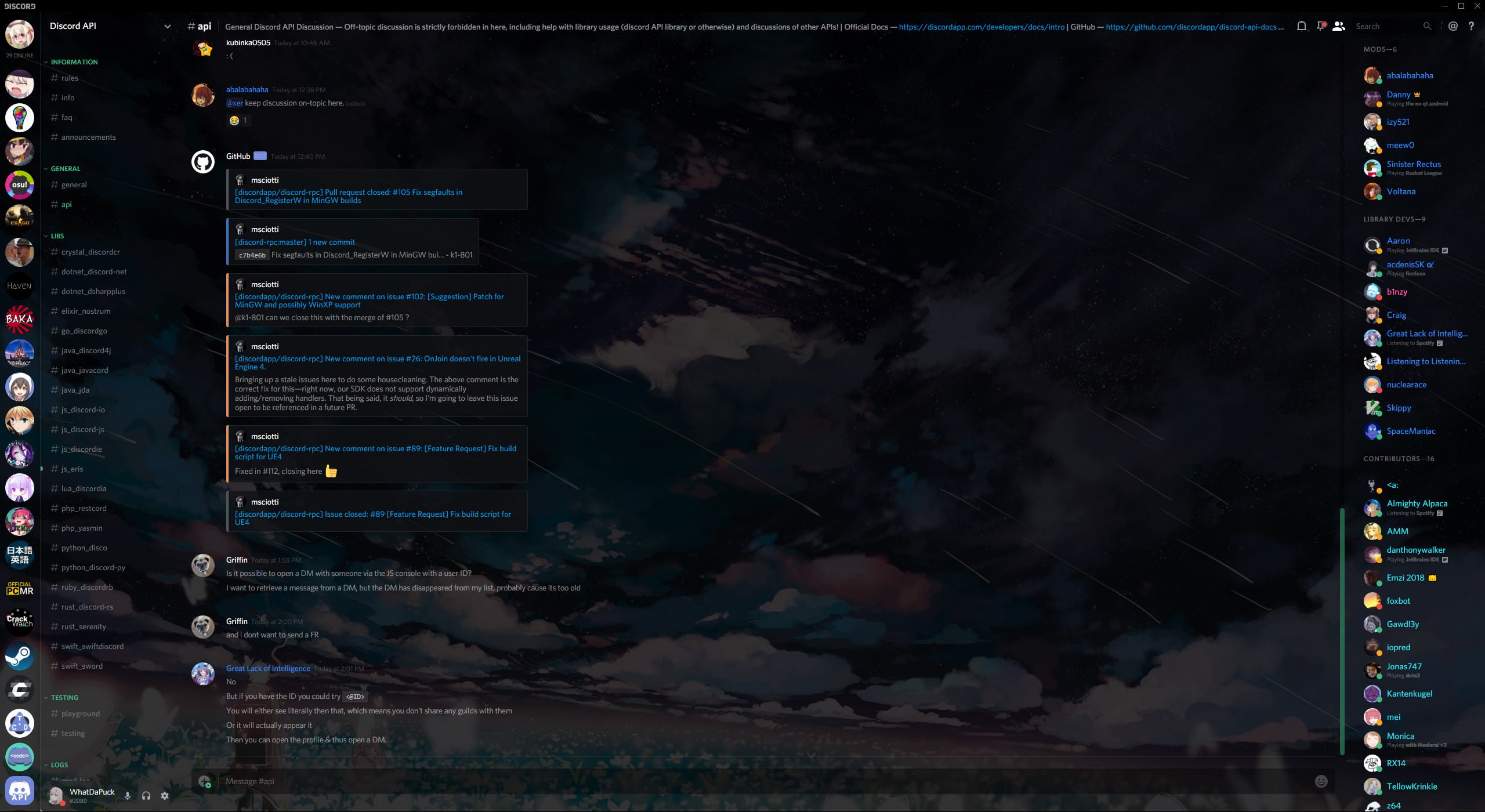Click WhatDaPuck user avatar
1485x812 pixels.
pos(56,795)
